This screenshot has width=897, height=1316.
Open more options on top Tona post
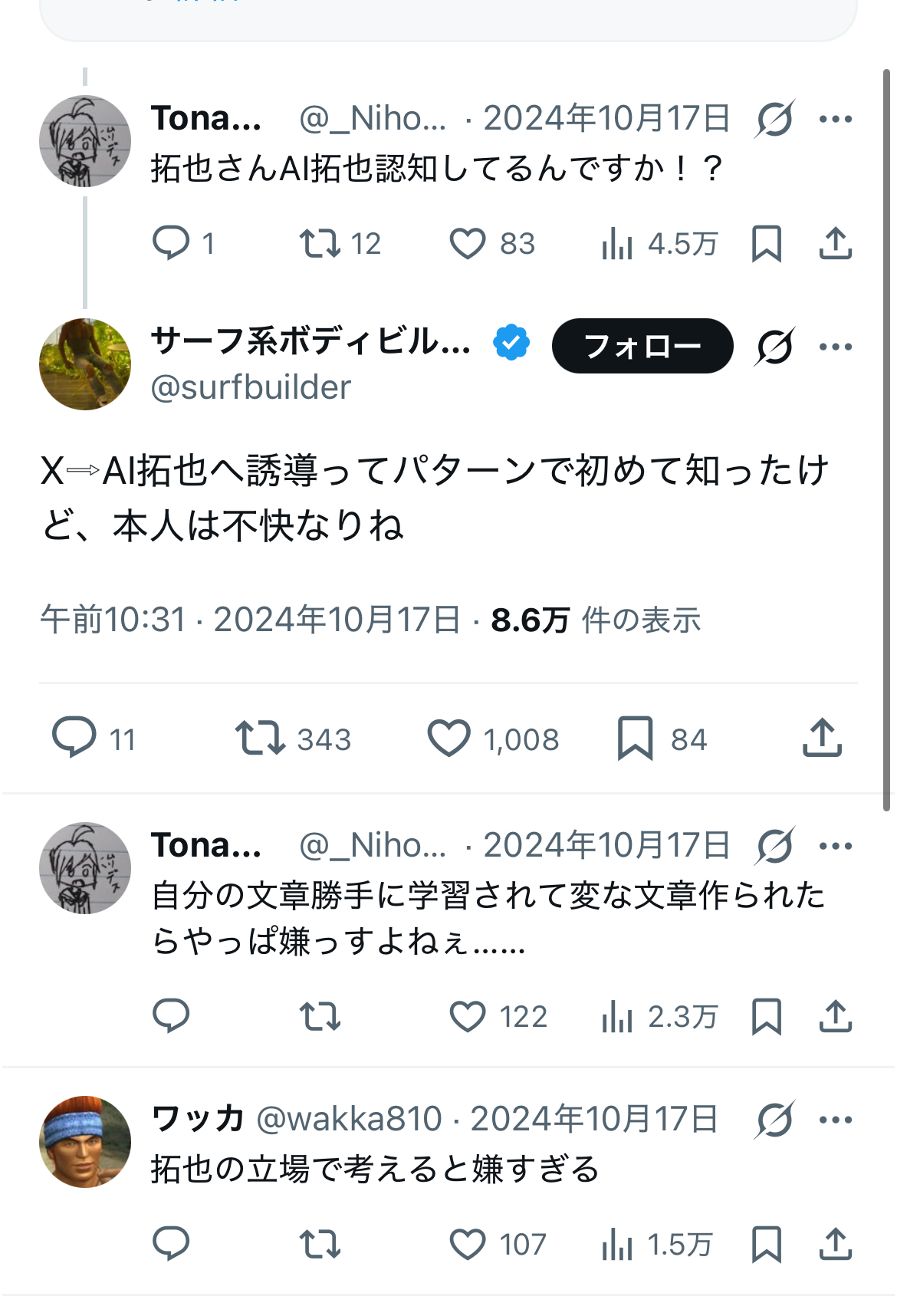click(x=836, y=119)
